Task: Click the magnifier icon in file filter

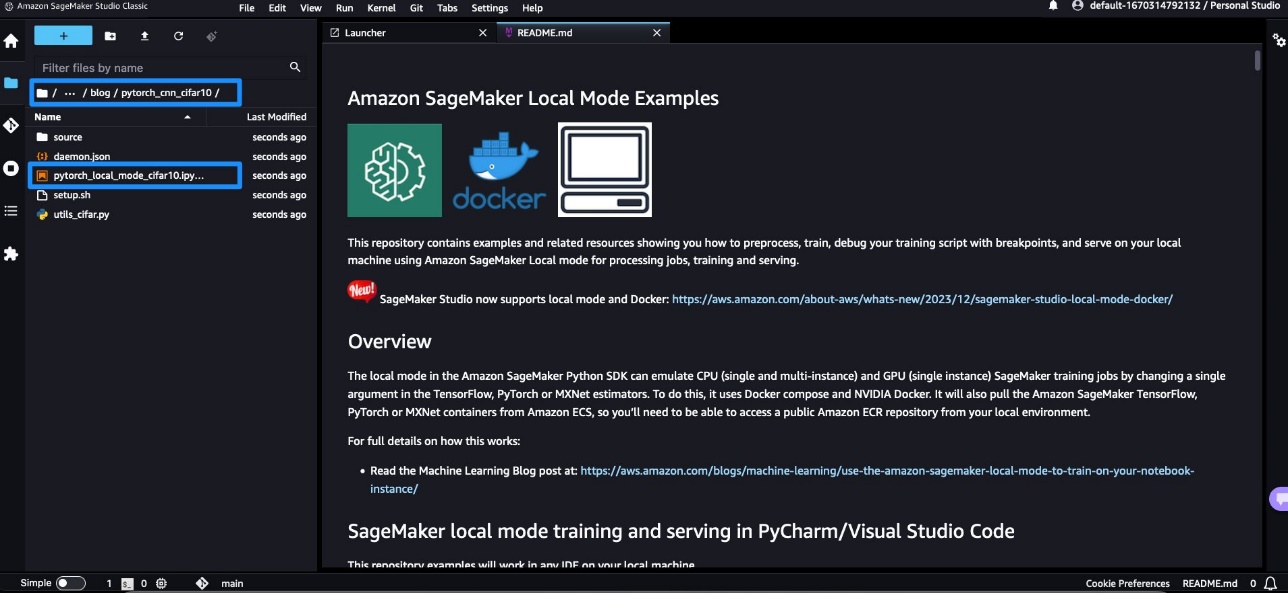Action: 295,67
